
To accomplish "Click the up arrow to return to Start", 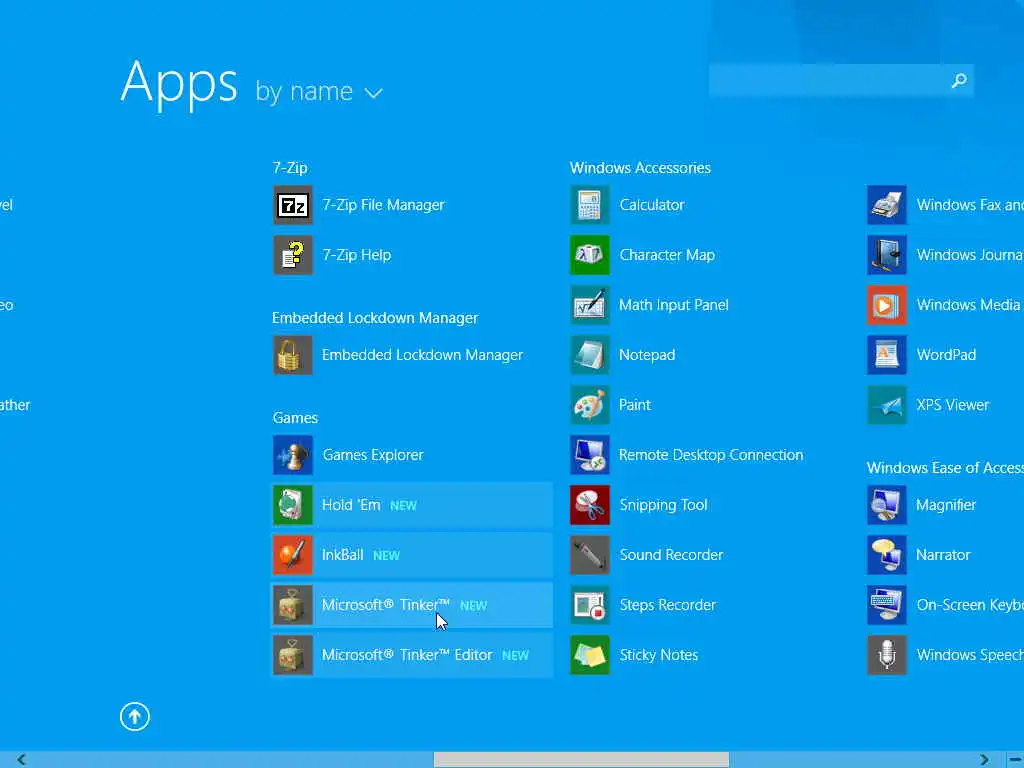I will 135,716.
